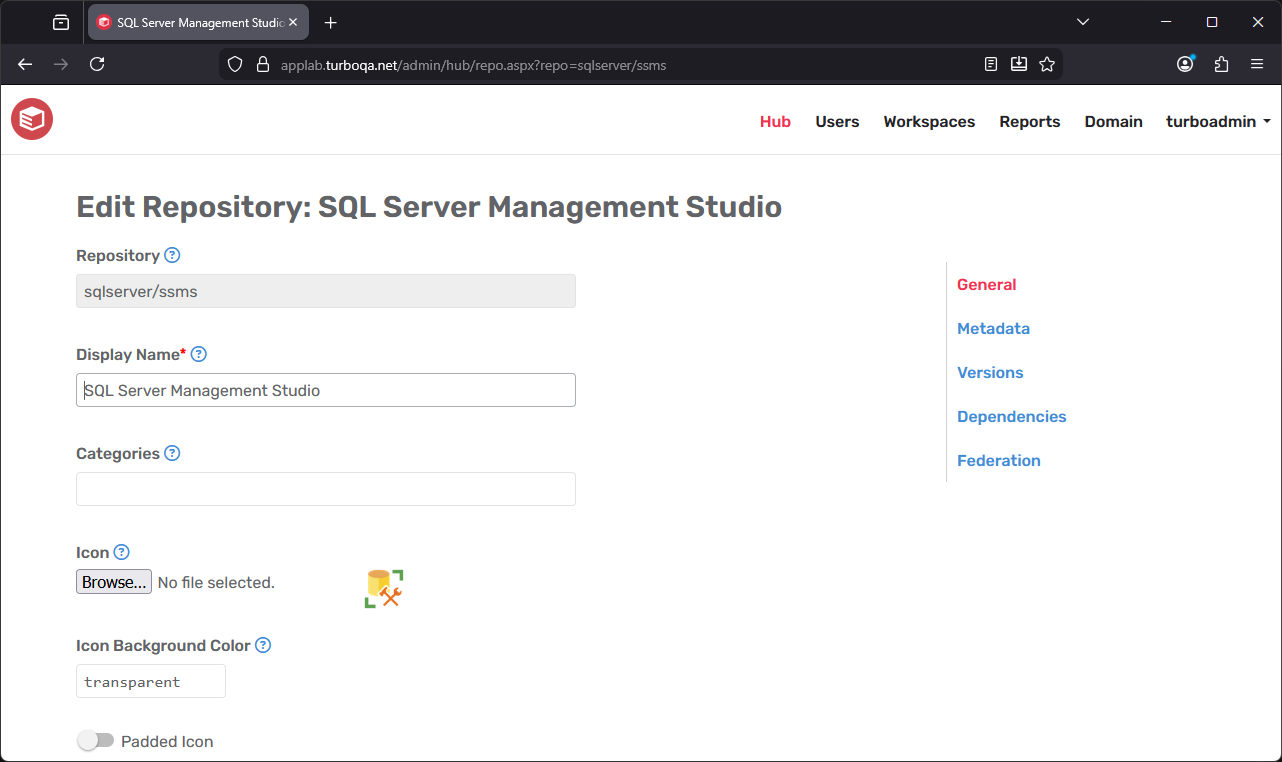Viewport: 1282px width, 762px height.
Task: Bookmark the page with the star icon
Action: click(x=1047, y=63)
